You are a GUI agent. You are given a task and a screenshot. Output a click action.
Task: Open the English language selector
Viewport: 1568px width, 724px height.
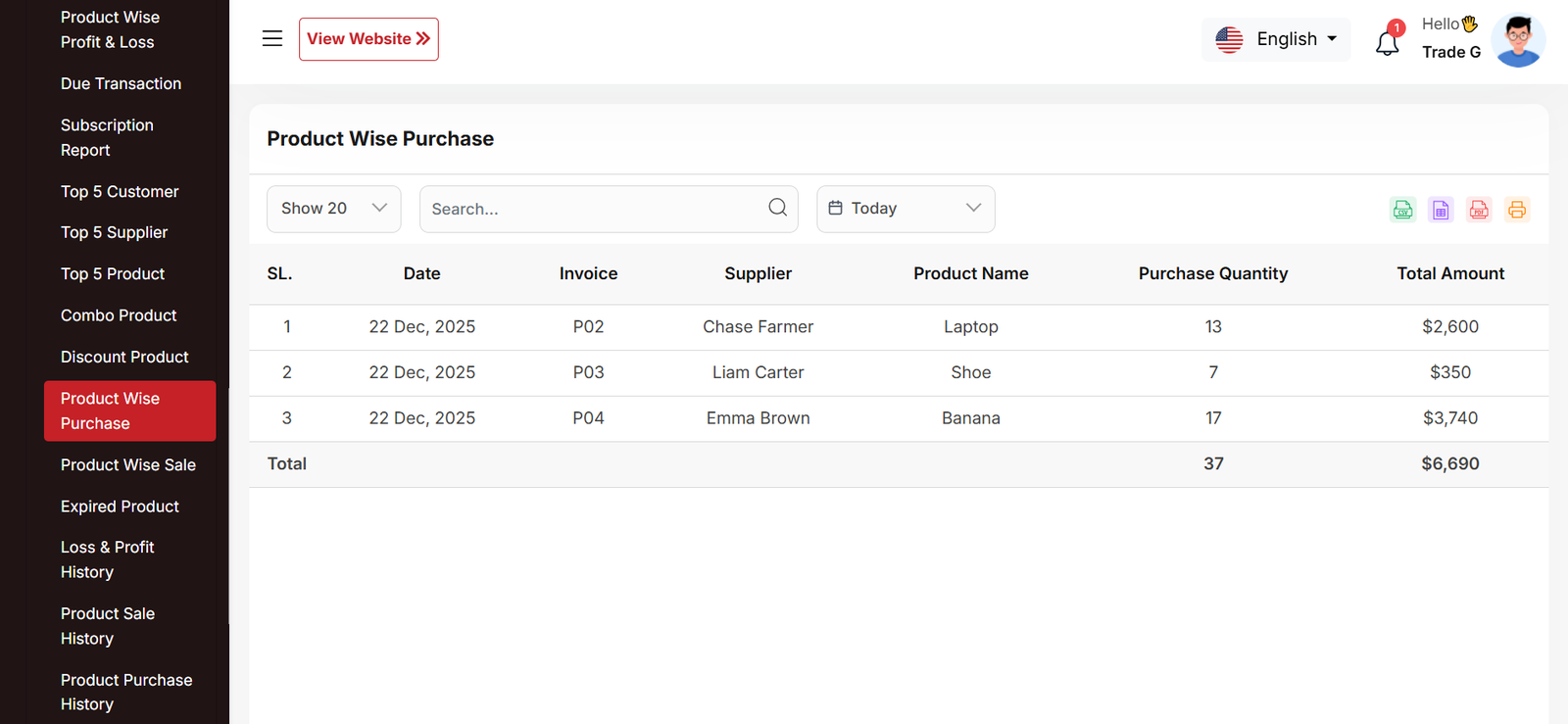(x=1276, y=39)
